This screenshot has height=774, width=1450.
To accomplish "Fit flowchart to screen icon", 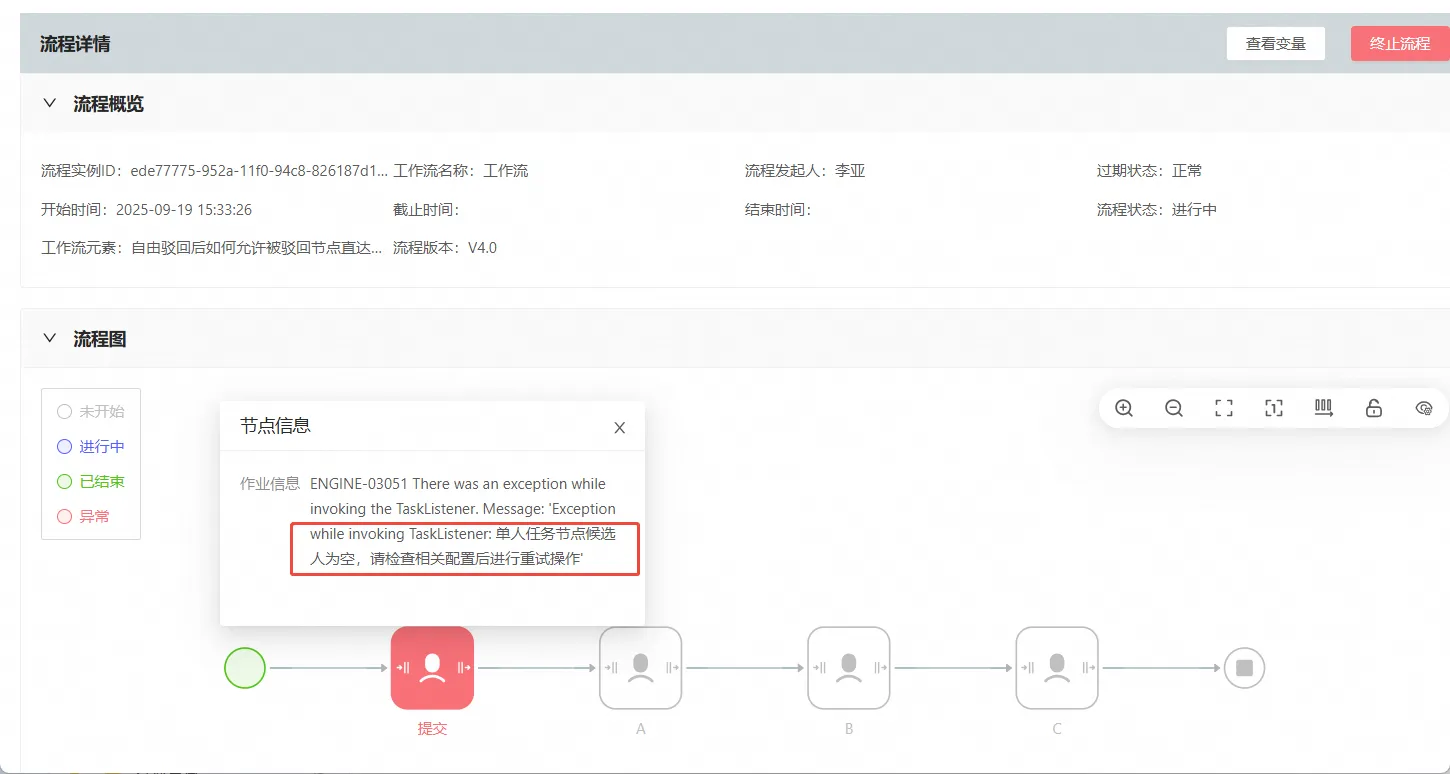I will 1224,408.
